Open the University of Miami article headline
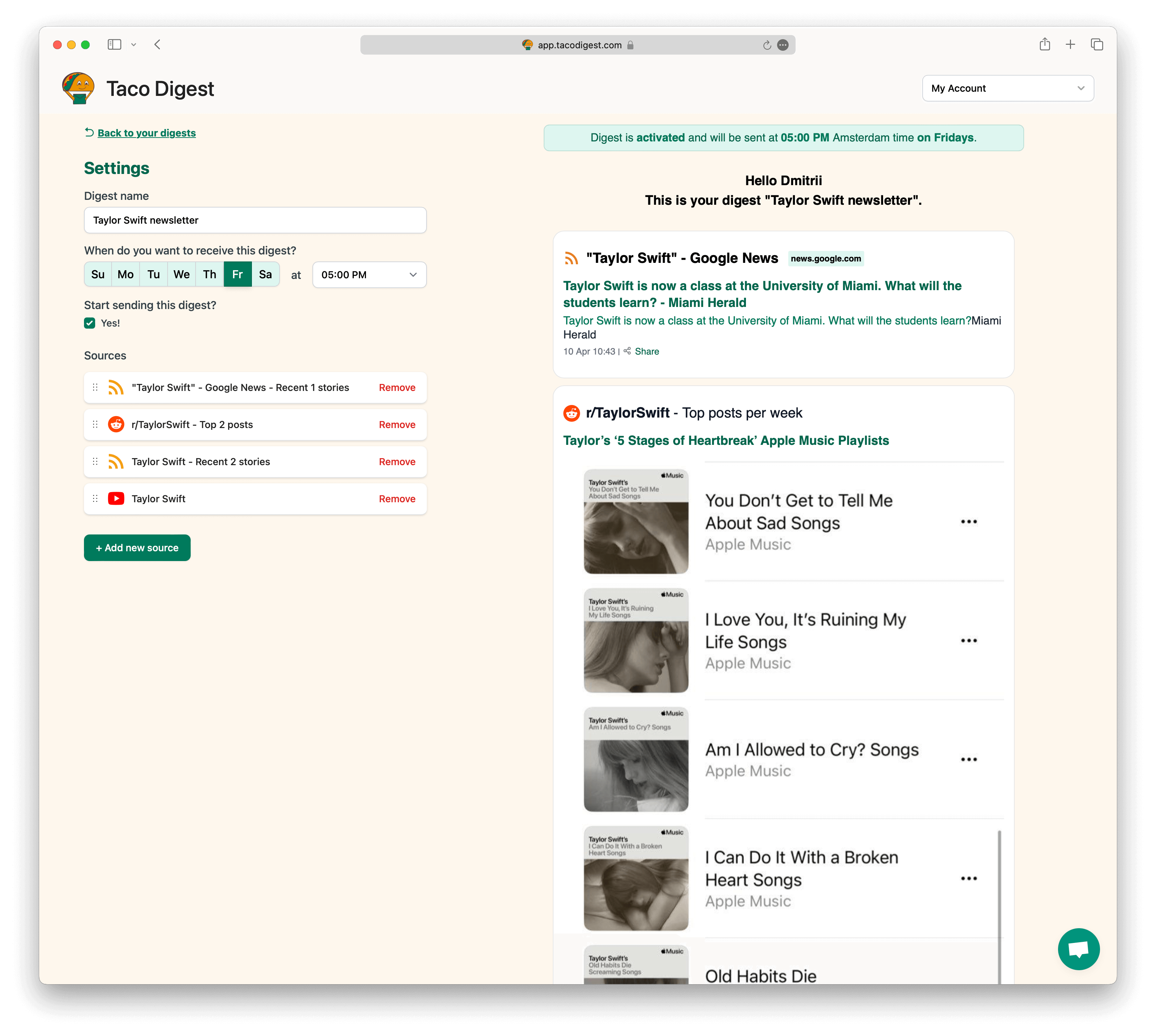1156x1036 pixels. click(x=762, y=294)
